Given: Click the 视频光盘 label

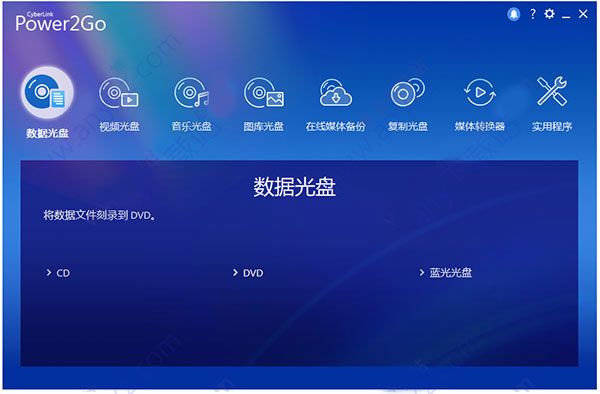Looking at the screenshot, I should click(119, 126).
